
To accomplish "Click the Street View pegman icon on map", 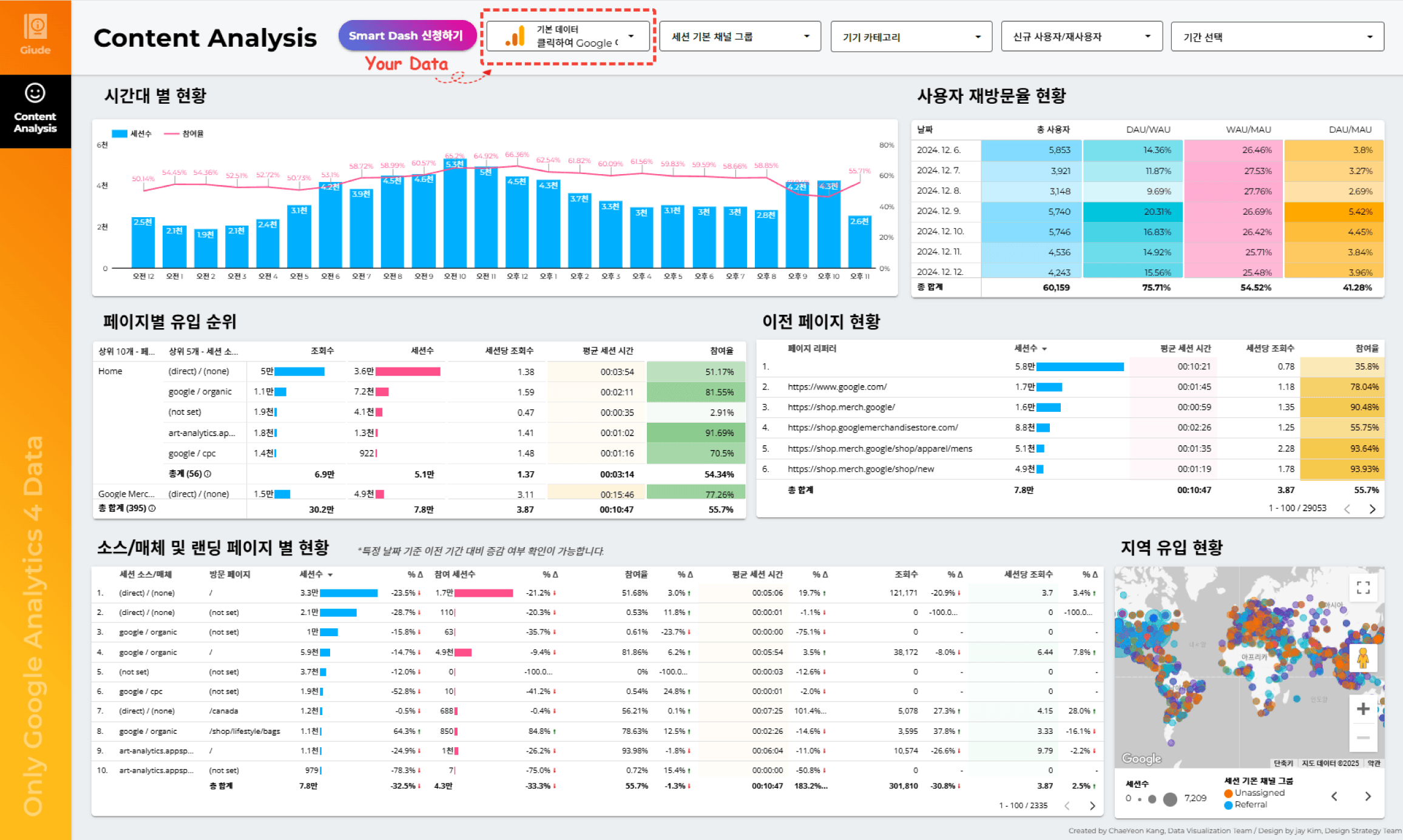I will (1363, 658).
